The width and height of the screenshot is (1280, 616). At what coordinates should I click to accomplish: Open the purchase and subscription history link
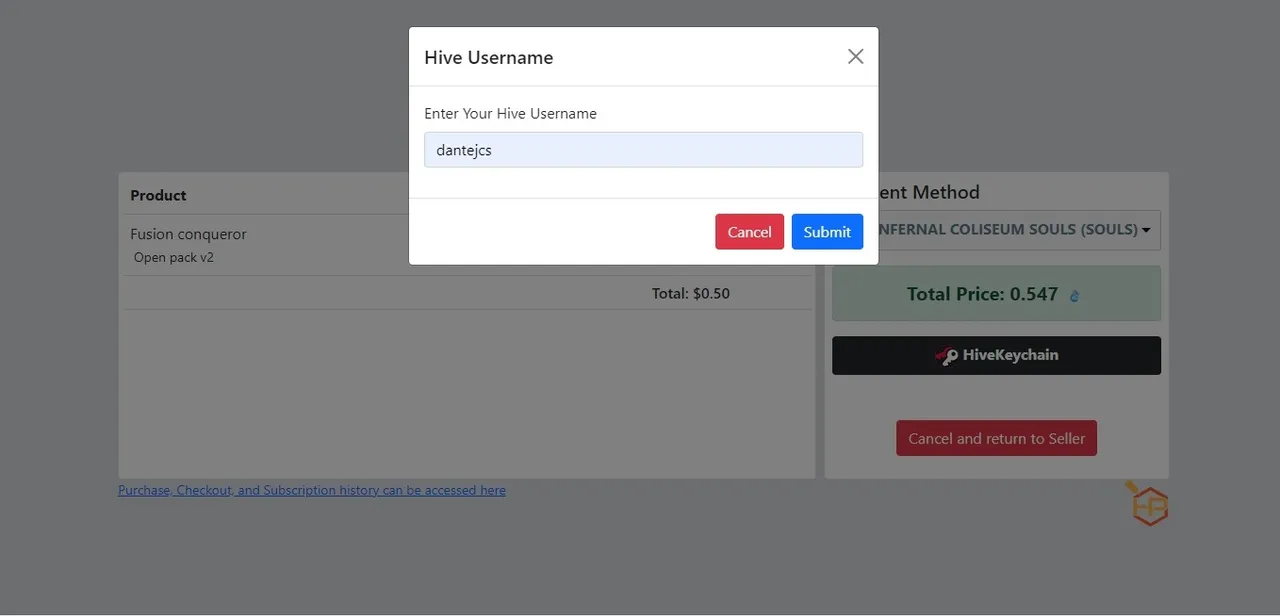click(x=312, y=490)
